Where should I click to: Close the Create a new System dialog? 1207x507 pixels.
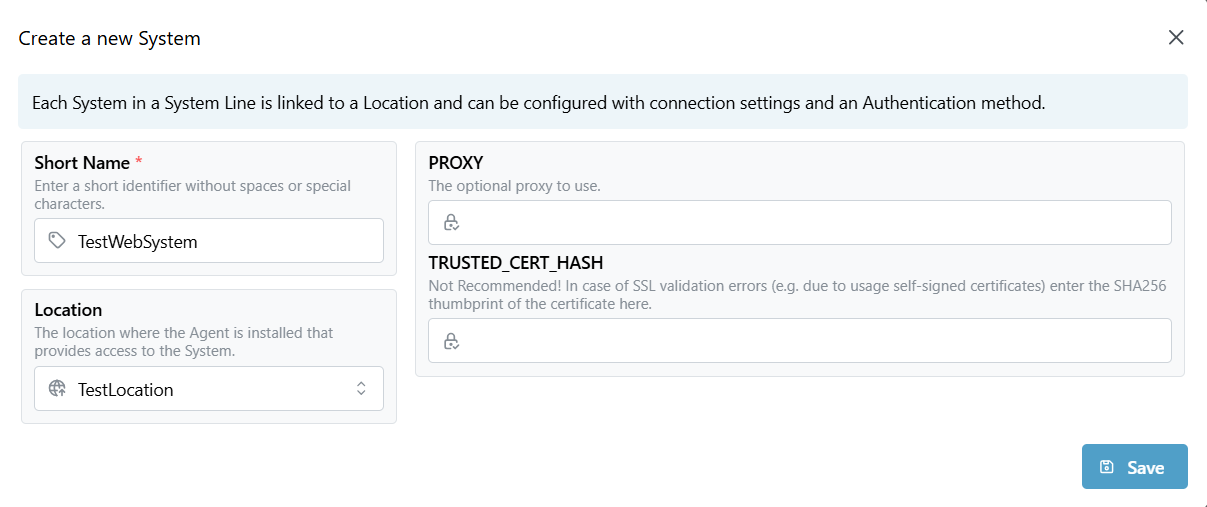pyautogui.click(x=1176, y=38)
